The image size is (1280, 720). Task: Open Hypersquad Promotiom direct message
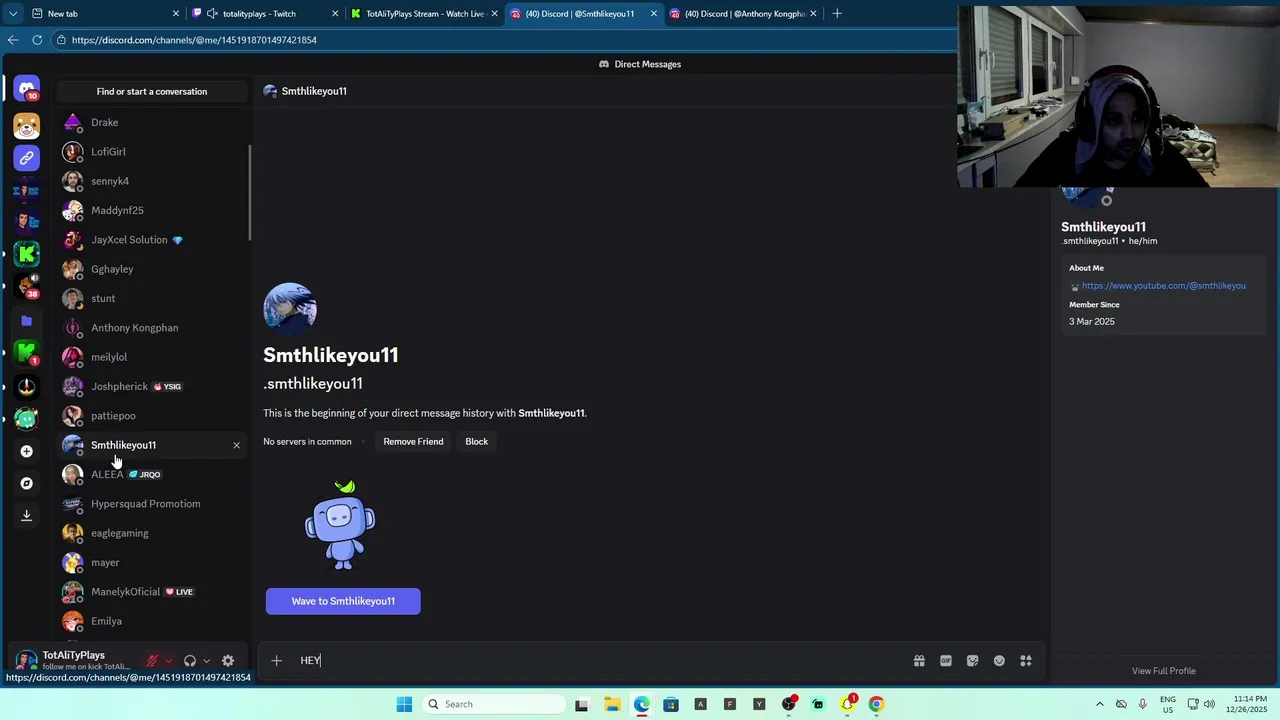(152, 504)
